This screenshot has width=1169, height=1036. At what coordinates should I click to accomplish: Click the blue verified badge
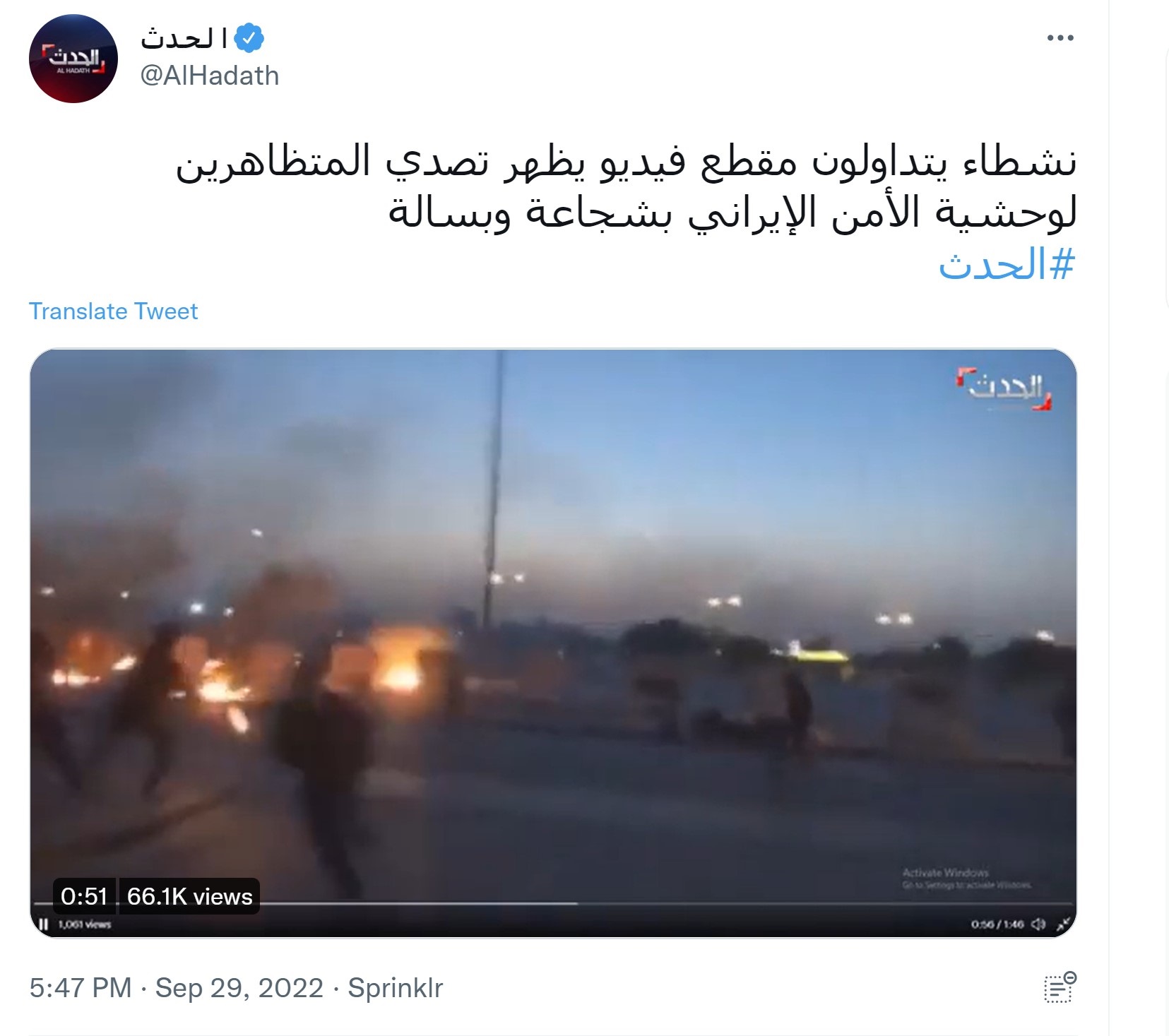click(249, 38)
